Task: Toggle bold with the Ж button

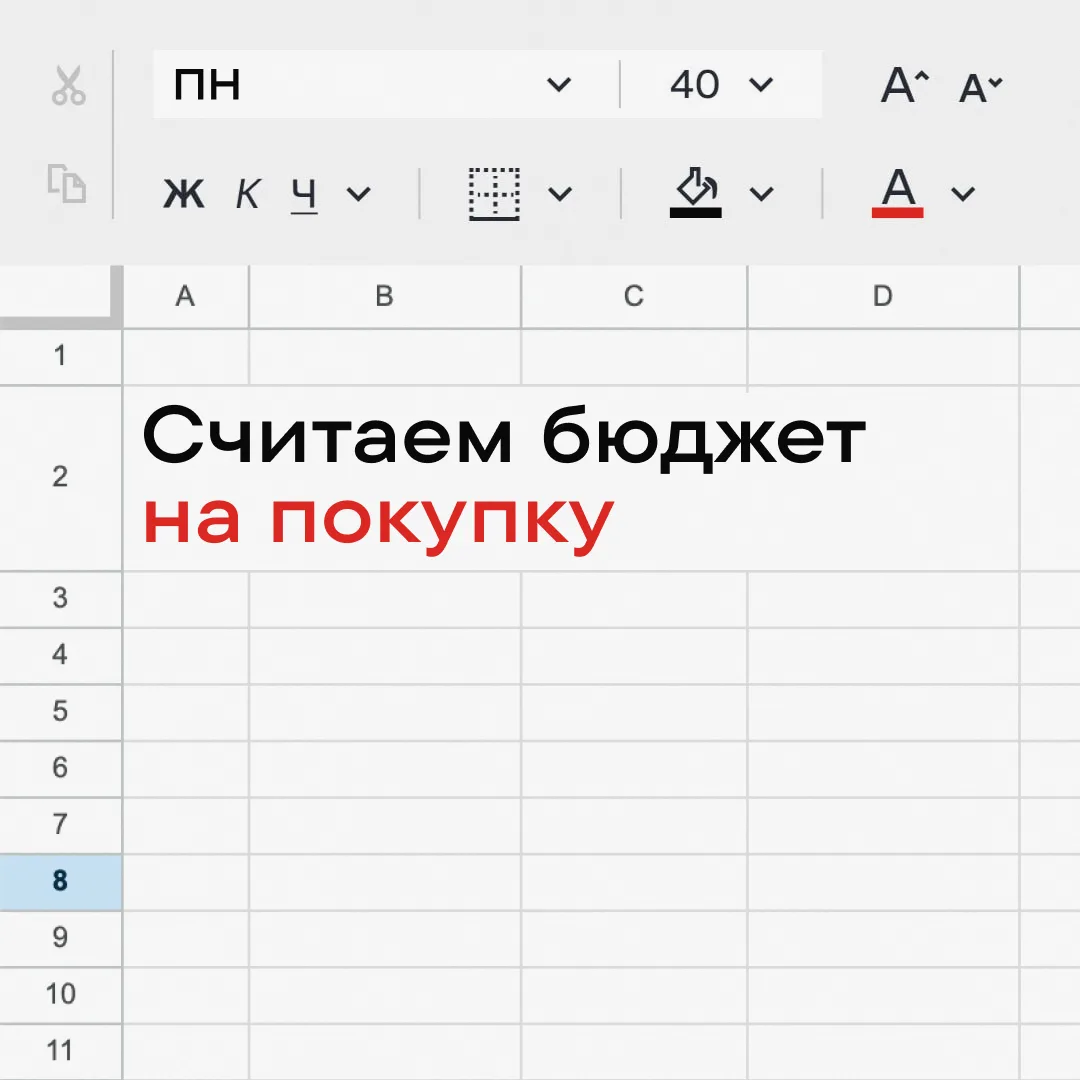Action: coord(184,194)
